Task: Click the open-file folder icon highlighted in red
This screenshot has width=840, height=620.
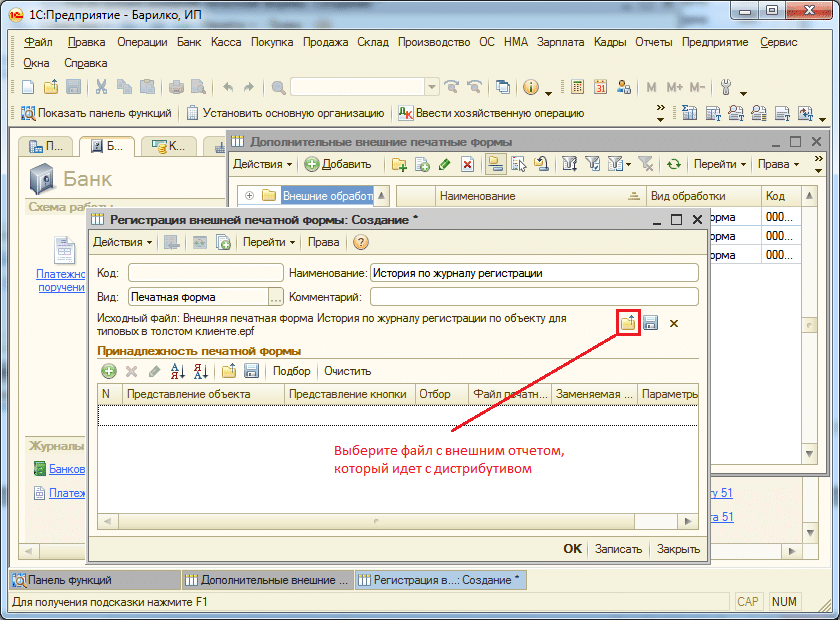Action: click(628, 323)
